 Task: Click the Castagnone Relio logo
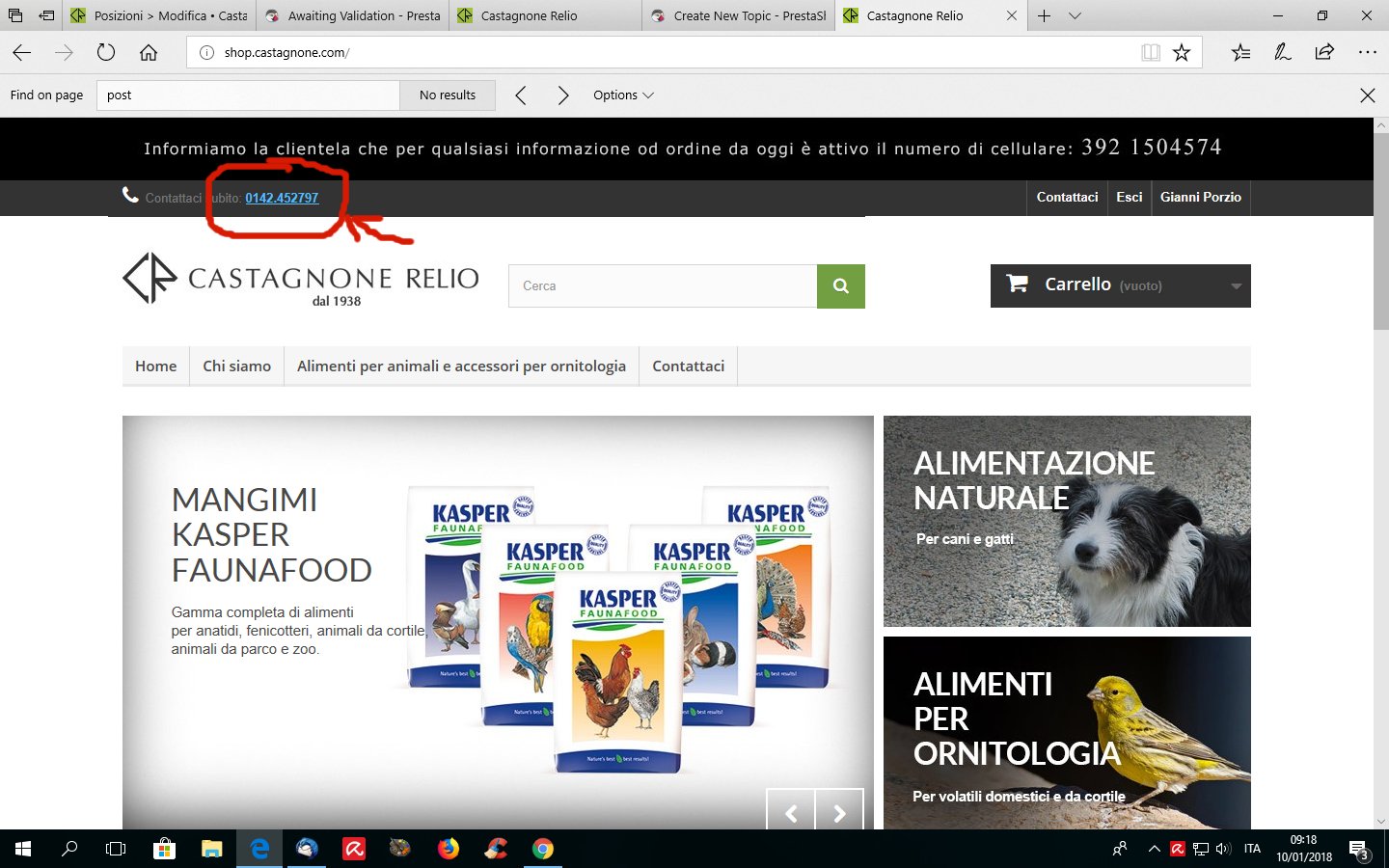coord(301,280)
